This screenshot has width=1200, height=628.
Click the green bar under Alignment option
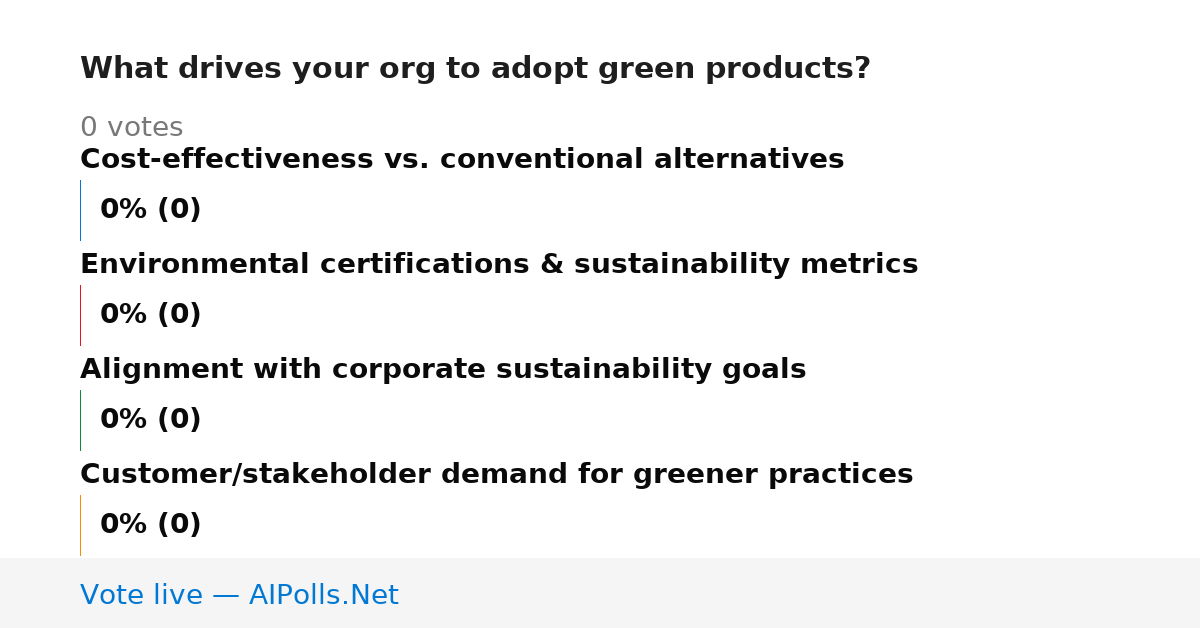coord(80,420)
